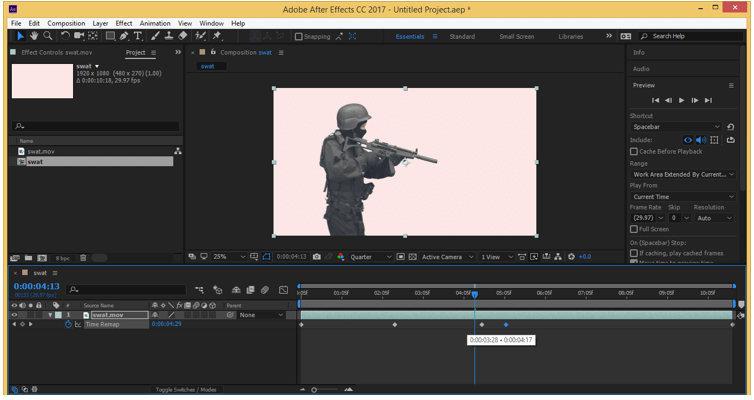Click the Toggle Switches / Modes button
This screenshot has width=754, height=400.
(185, 389)
